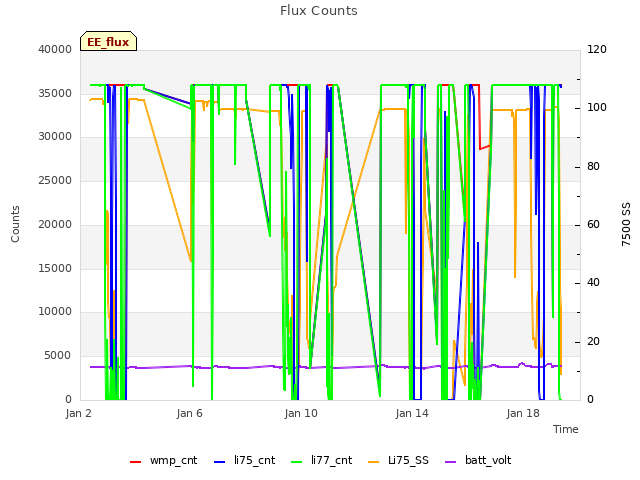The width and height of the screenshot is (640, 480).
Task: Click the 5000 left axis label
Action: pyautogui.click(x=58, y=356)
